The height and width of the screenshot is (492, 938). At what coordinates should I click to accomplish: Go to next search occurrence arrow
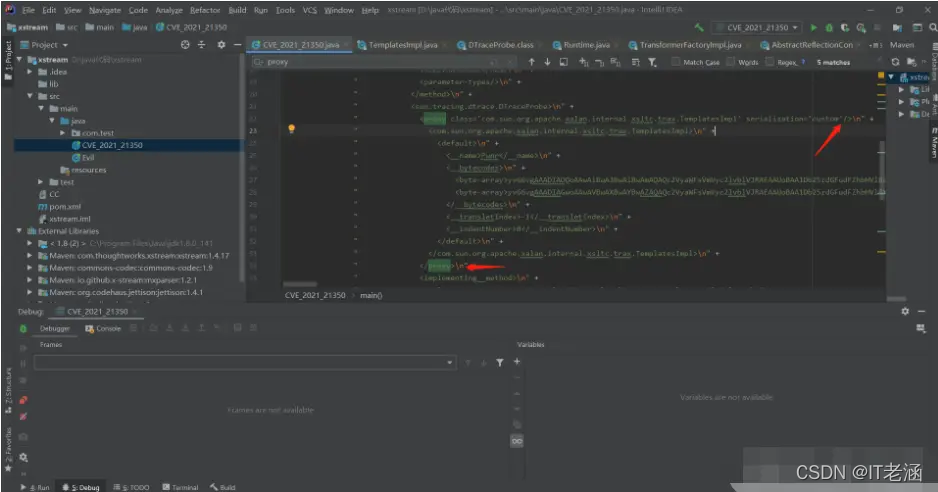coord(547,62)
